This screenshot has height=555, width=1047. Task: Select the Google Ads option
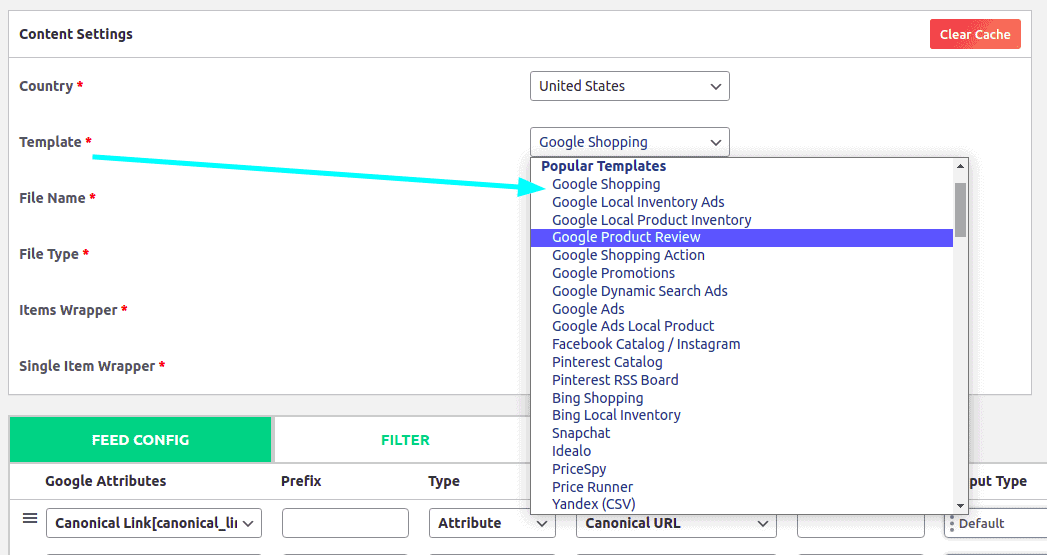741,309
